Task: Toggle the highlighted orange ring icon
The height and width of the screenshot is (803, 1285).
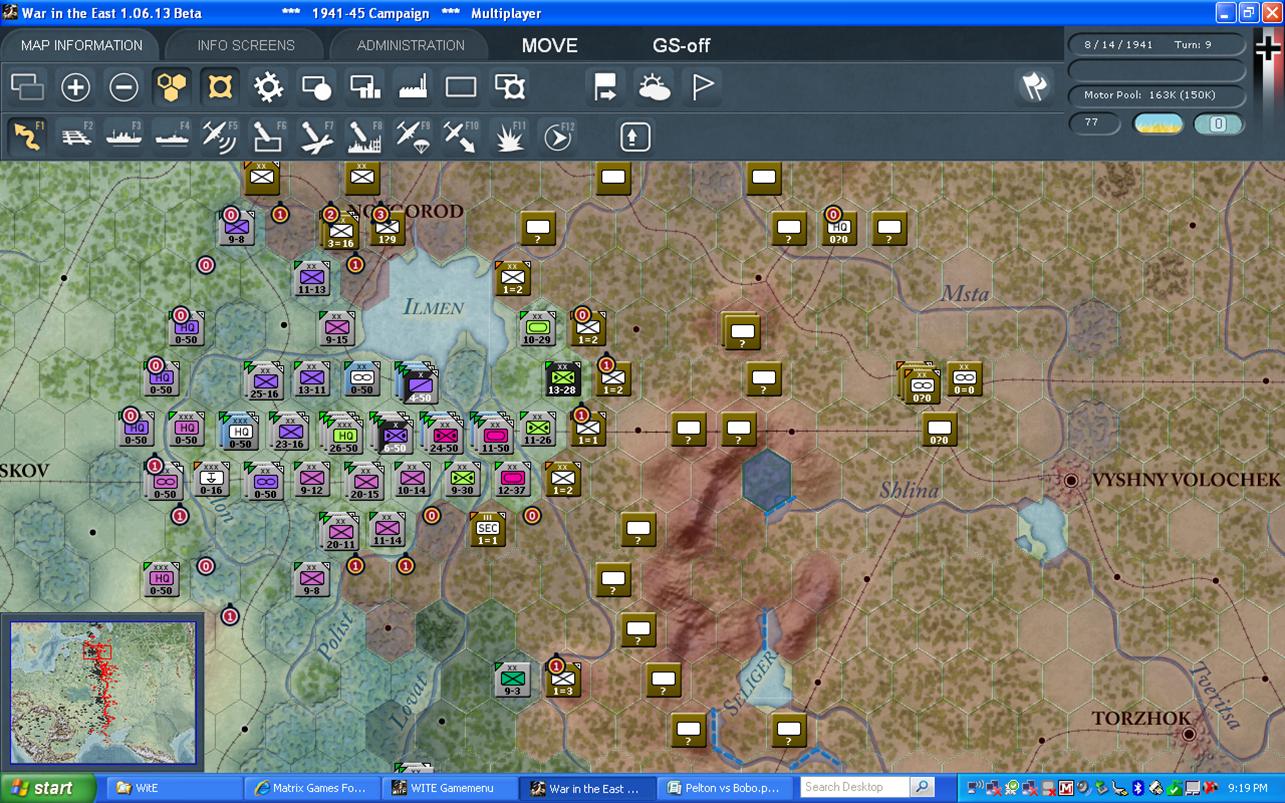Action: coord(219,87)
